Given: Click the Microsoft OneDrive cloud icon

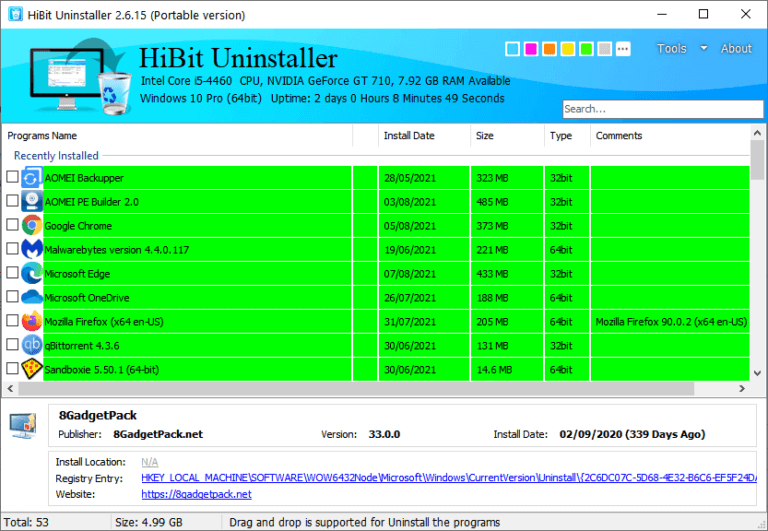Looking at the screenshot, I should tap(32, 298).
